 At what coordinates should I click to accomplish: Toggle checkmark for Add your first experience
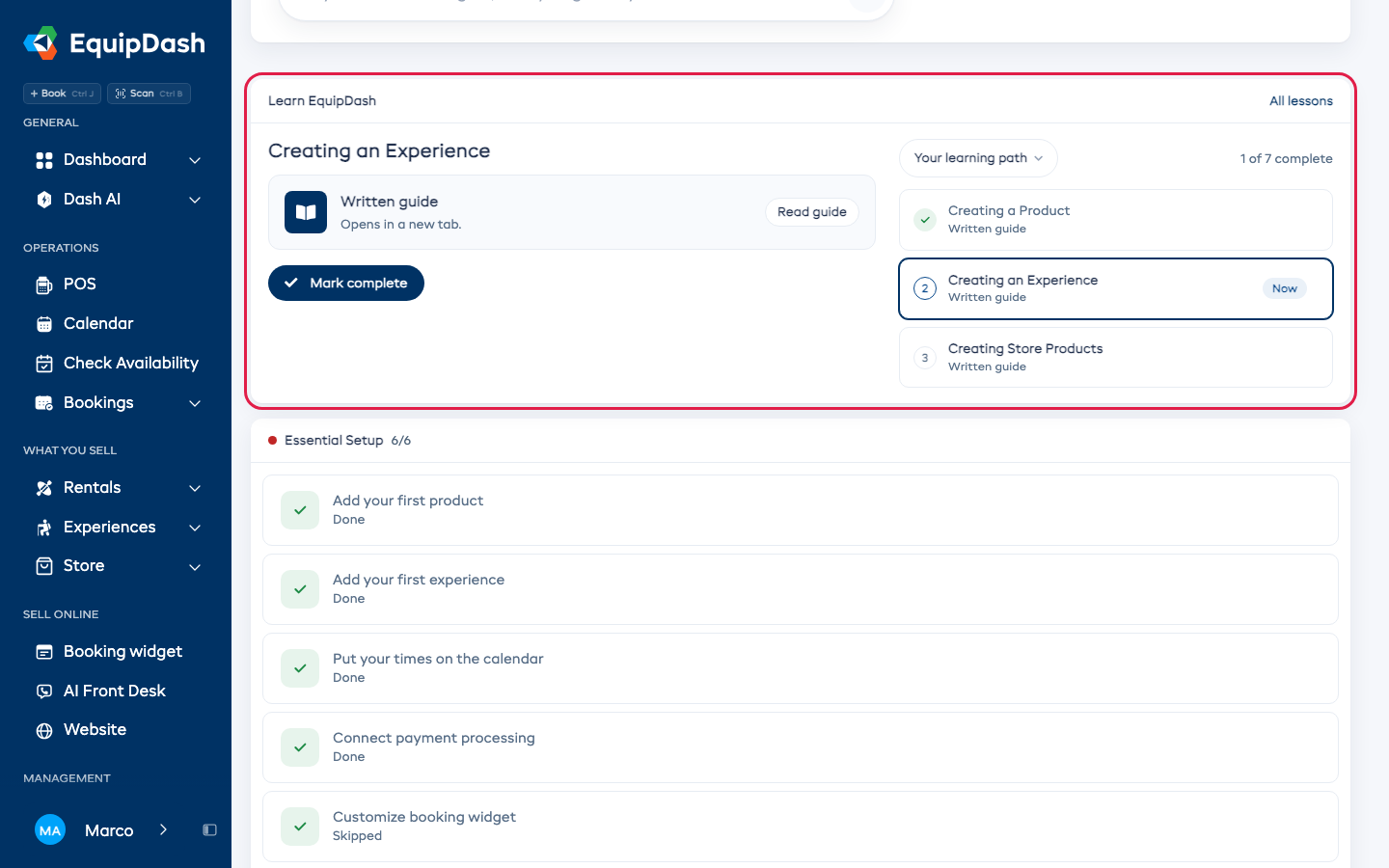(x=300, y=589)
